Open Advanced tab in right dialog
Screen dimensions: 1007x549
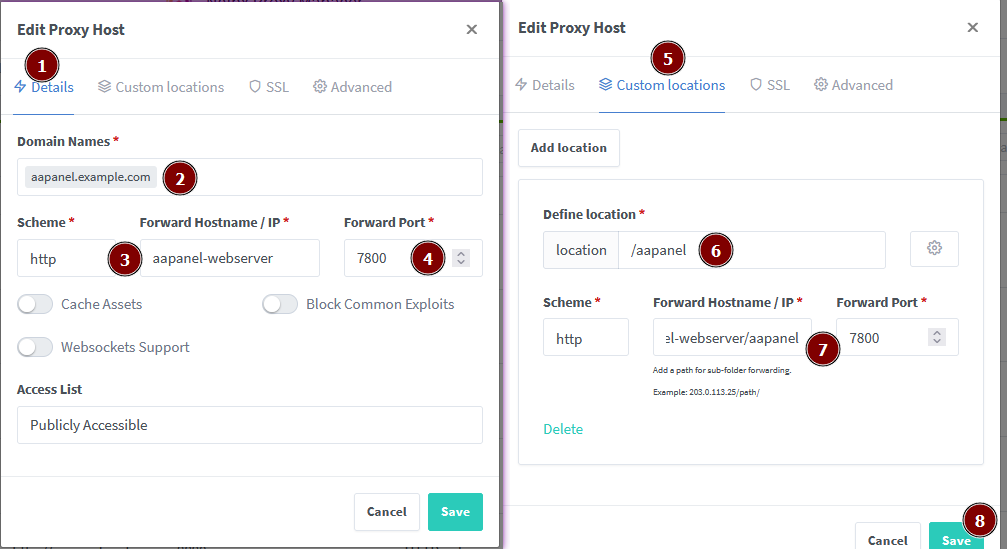pyautogui.click(x=853, y=85)
